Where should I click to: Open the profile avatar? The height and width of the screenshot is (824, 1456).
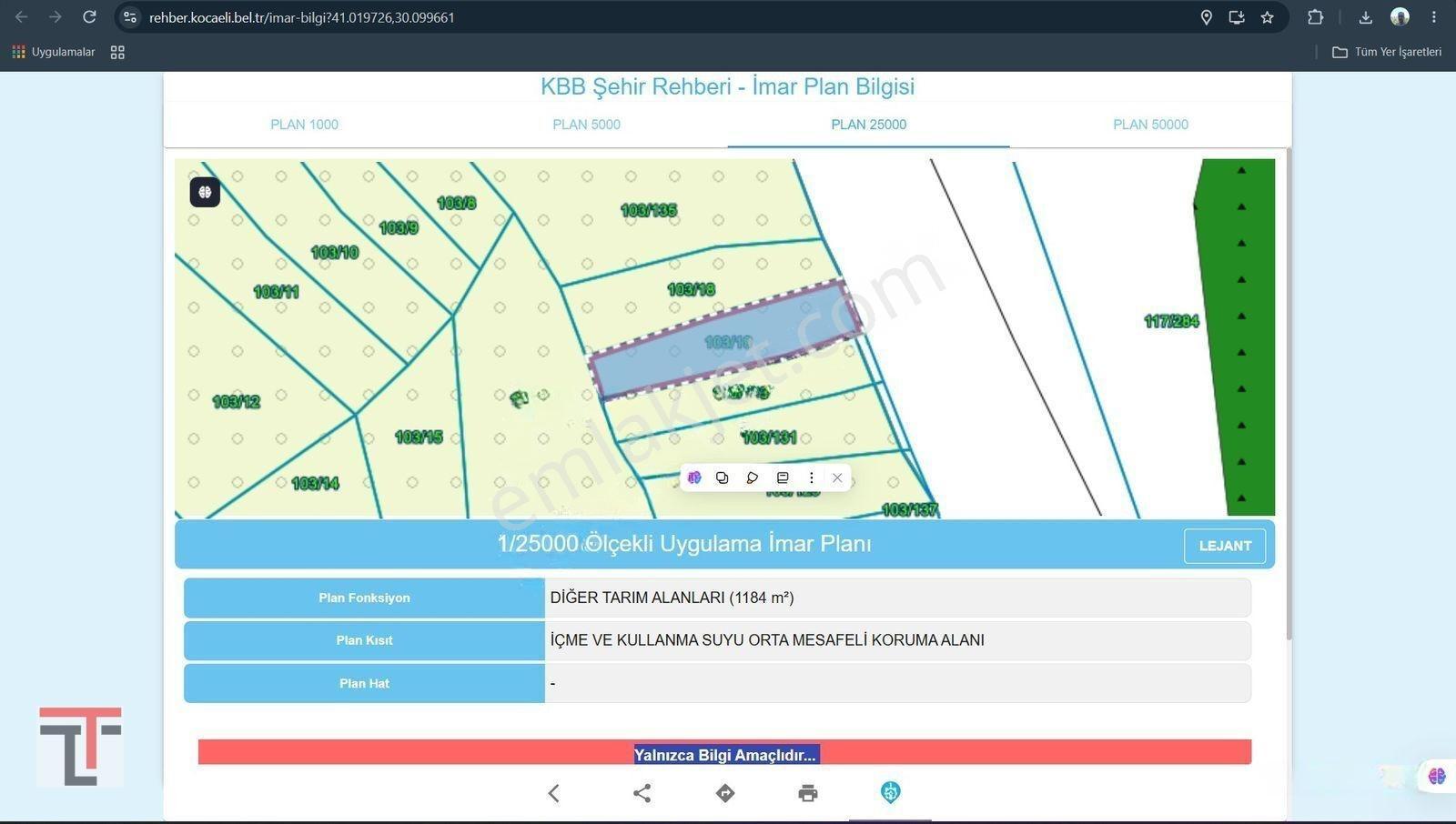[x=1400, y=17]
